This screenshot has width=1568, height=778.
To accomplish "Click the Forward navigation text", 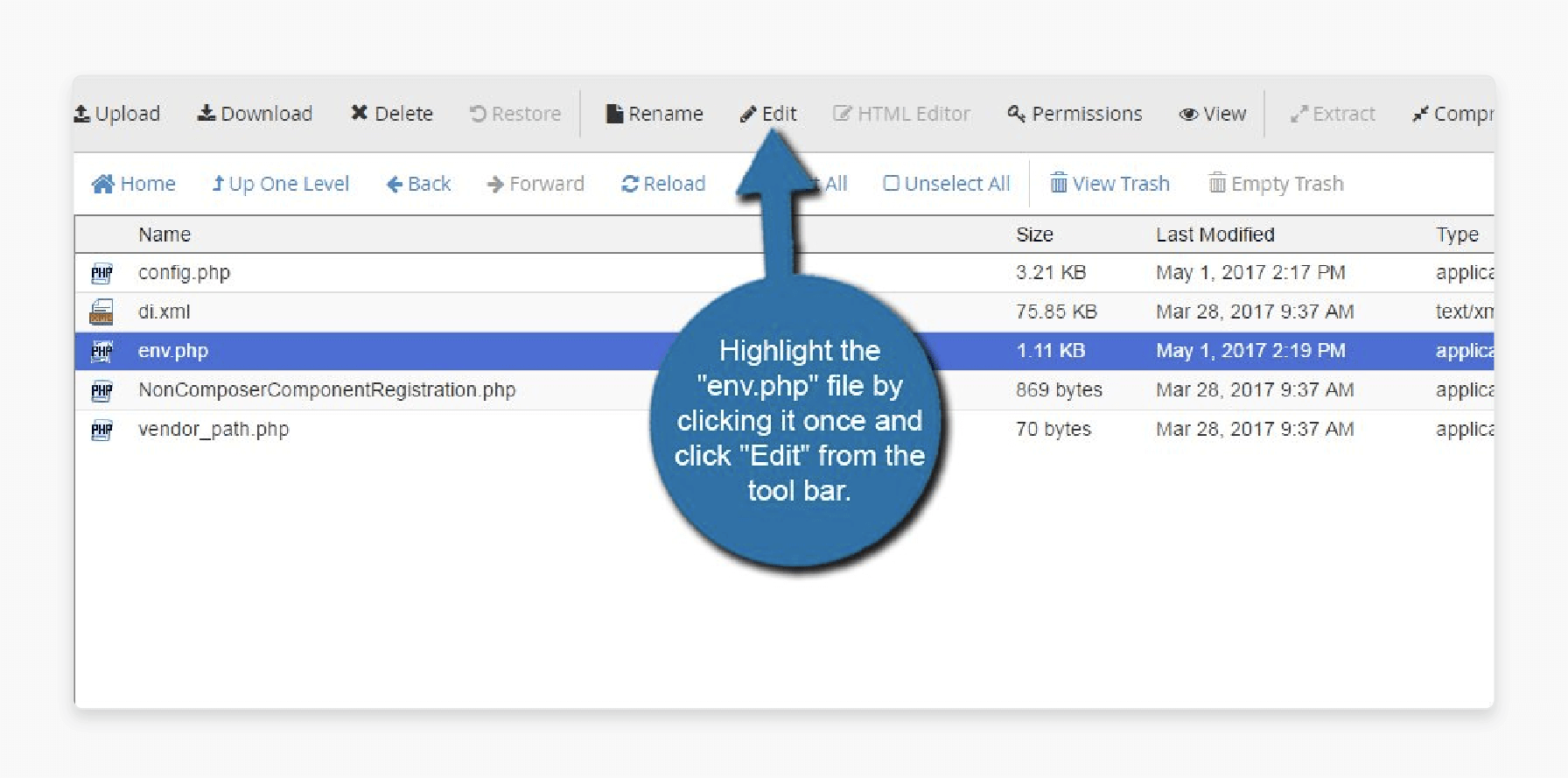I will pyautogui.click(x=547, y=184).
